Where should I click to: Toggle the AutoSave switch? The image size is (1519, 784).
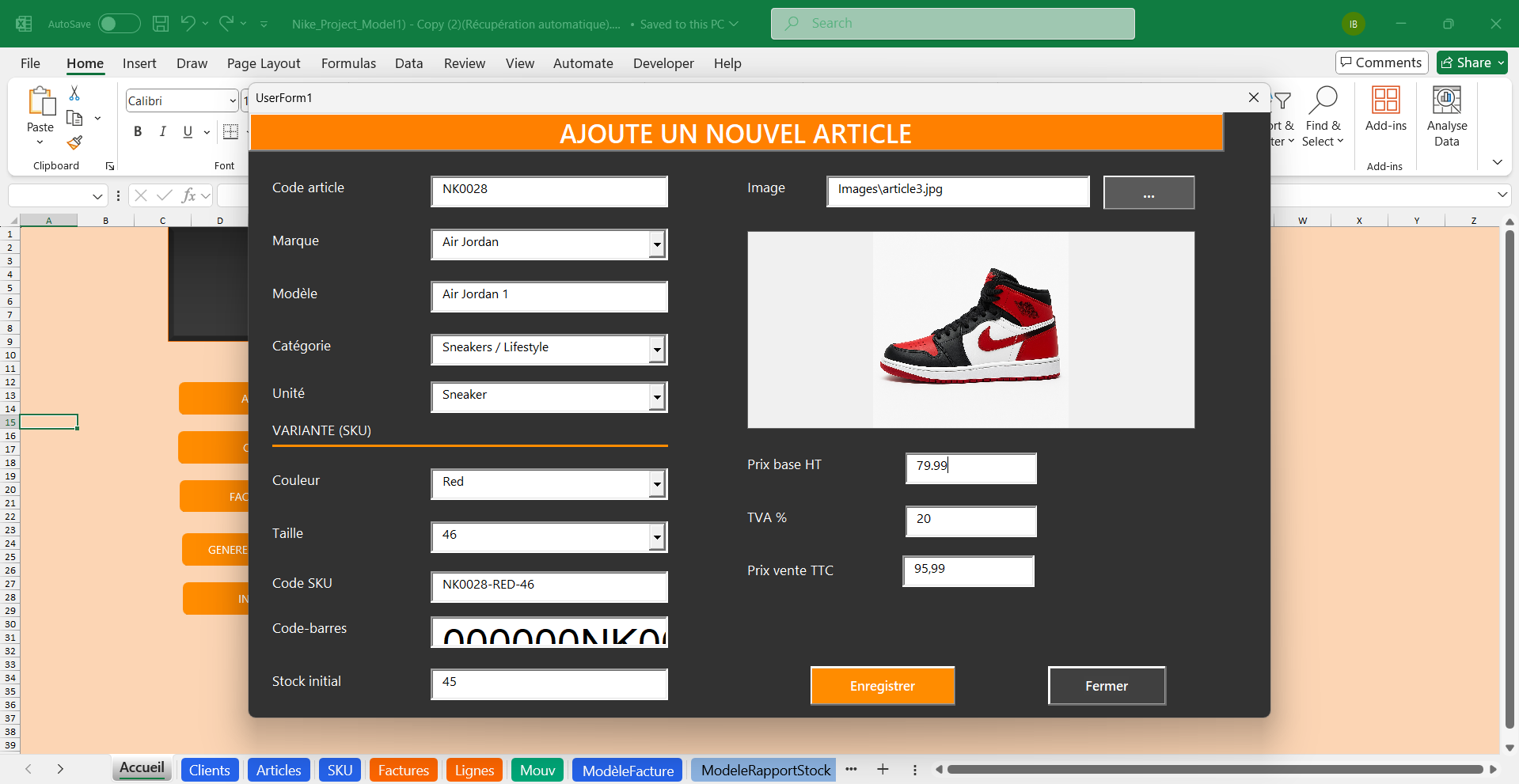(x=119, y=24)
